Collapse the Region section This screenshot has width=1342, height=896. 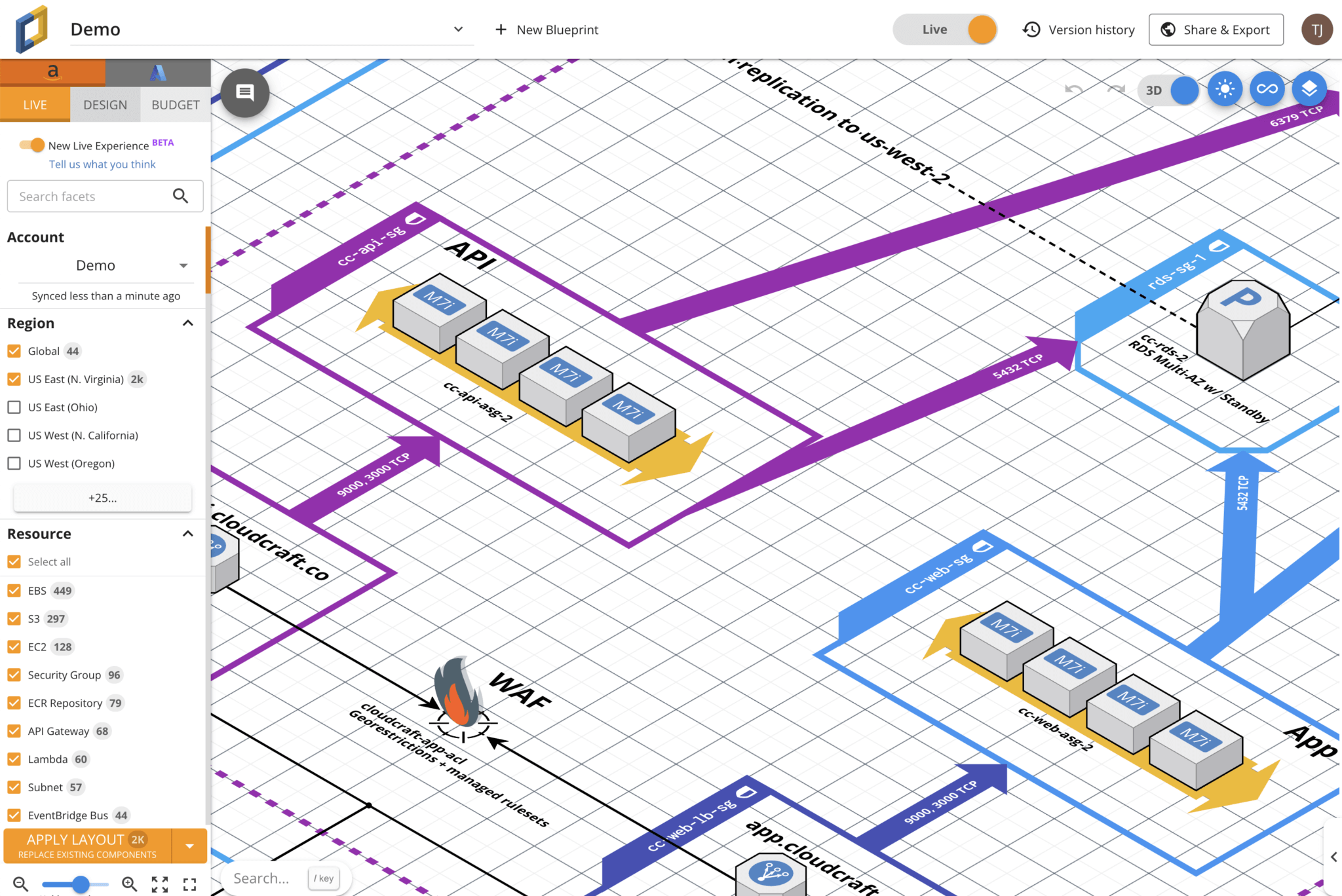[x=188, y=322]
